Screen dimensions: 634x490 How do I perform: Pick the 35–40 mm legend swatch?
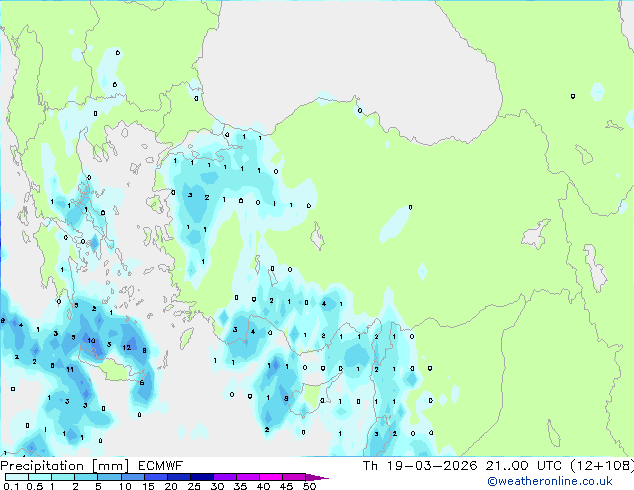tap(248, 477)
